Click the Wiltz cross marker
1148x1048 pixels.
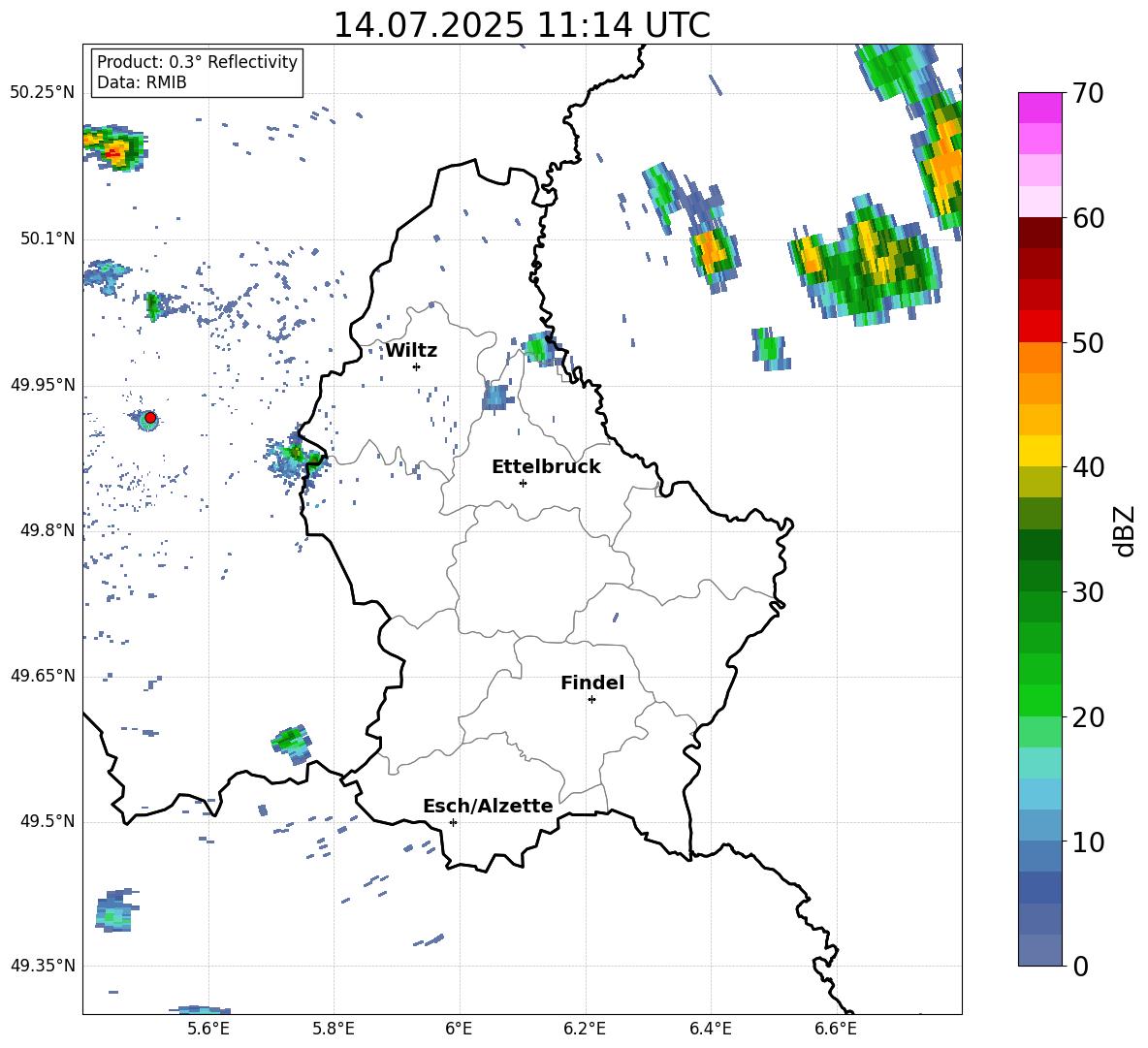pos(417,366)
